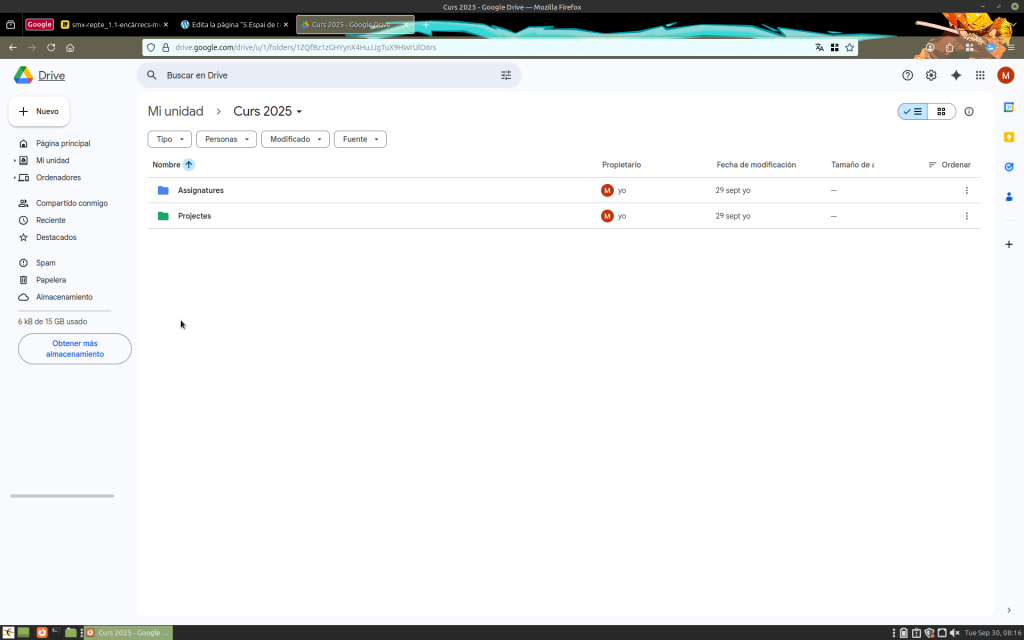Expand the Tipo filter dropdown
1024x640 pixels.
point(169,140)
